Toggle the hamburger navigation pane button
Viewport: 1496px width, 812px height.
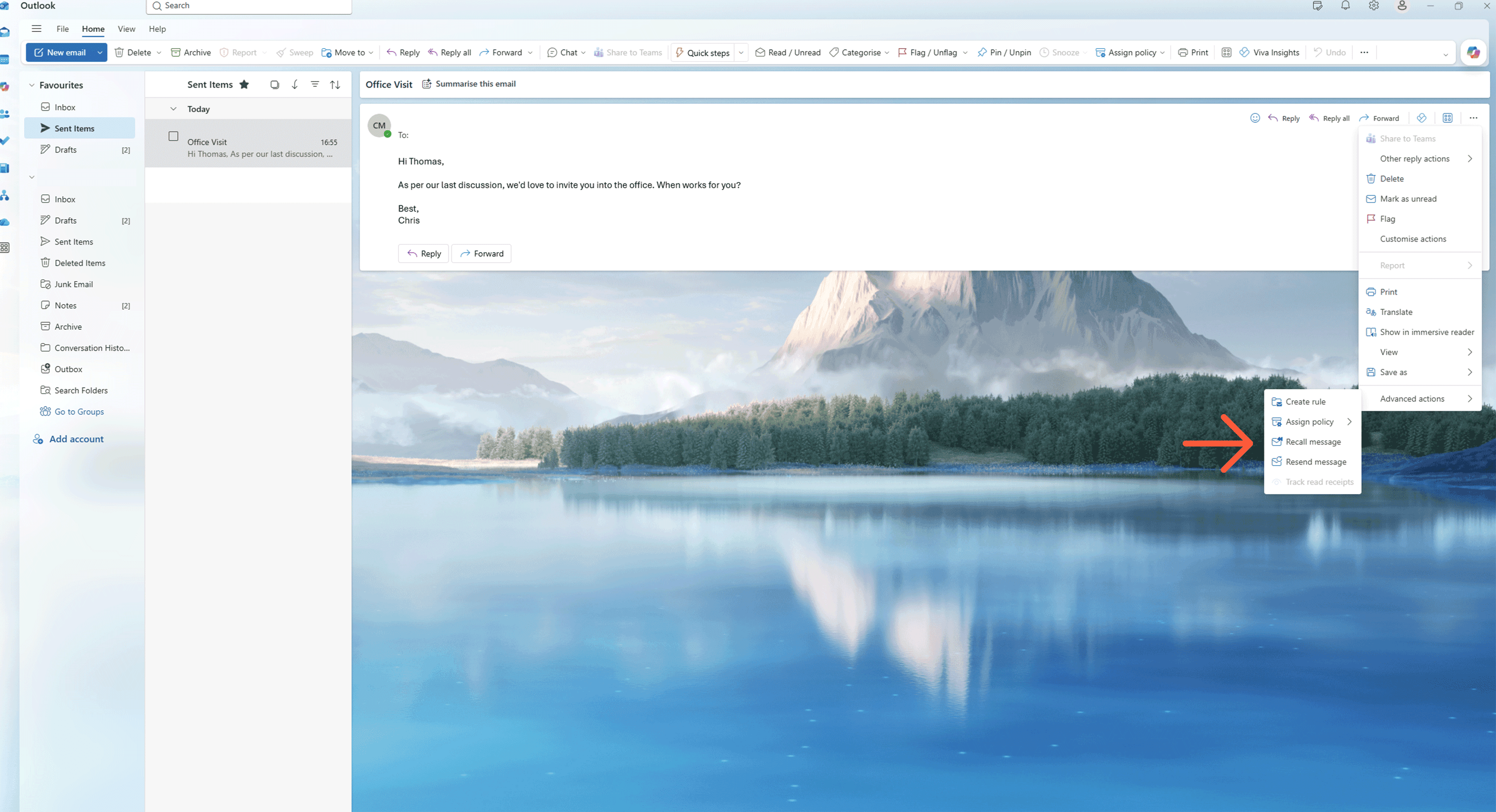(x=36, y=29)
